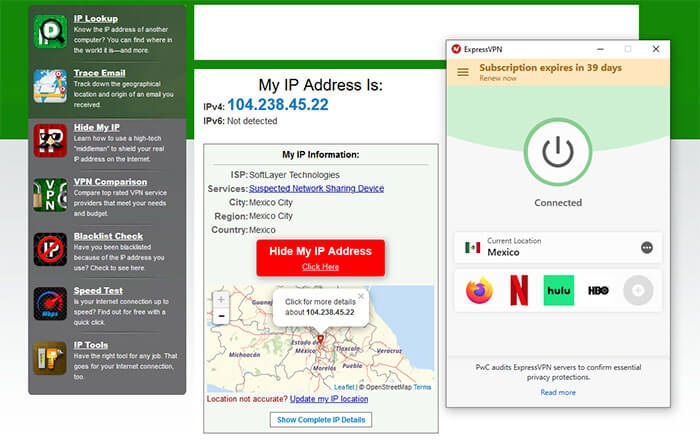Open location options via the three-dot icon
The image size is (700, 442).
click(x=646, y=247)
